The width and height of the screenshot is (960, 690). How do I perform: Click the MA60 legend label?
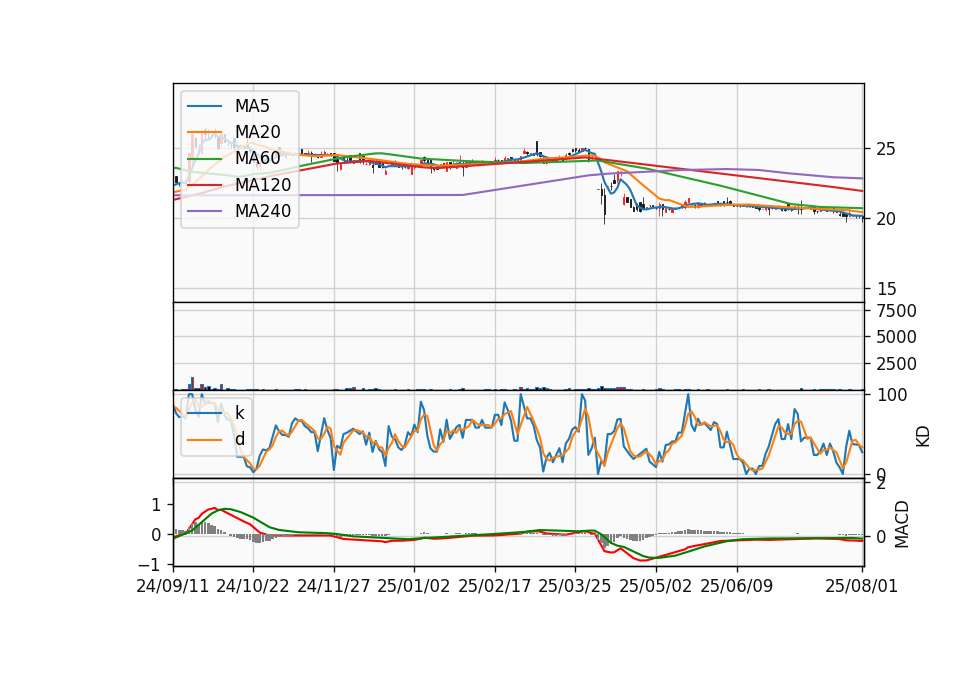click(257, 158)
